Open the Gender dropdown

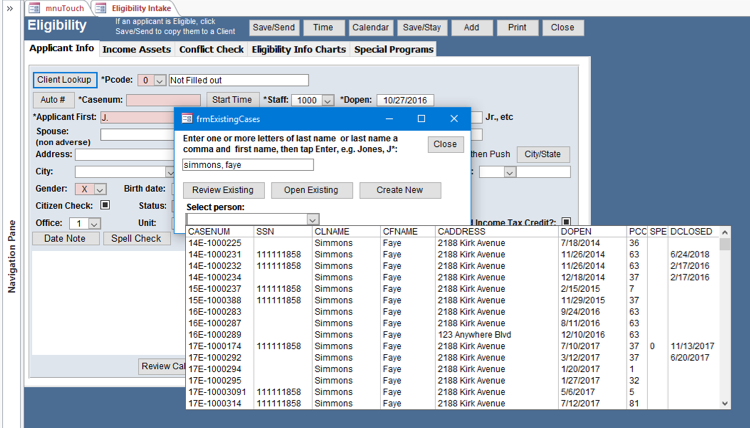click(x=99, y=189)
